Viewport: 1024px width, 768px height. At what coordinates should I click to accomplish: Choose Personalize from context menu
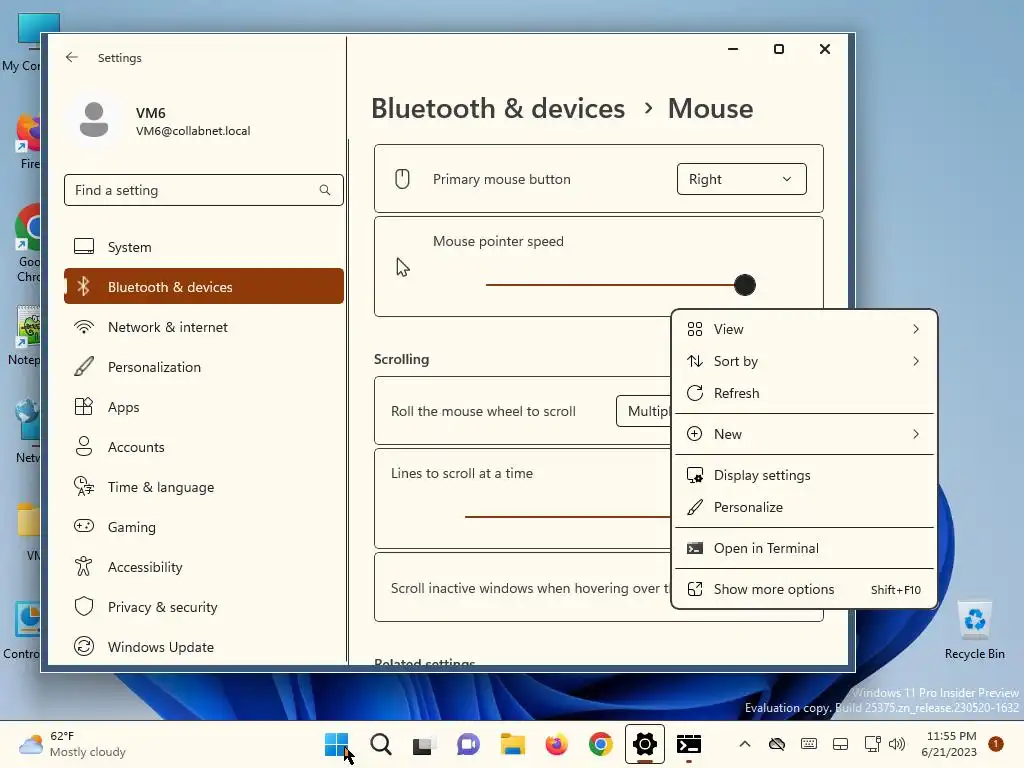point(805,507)
